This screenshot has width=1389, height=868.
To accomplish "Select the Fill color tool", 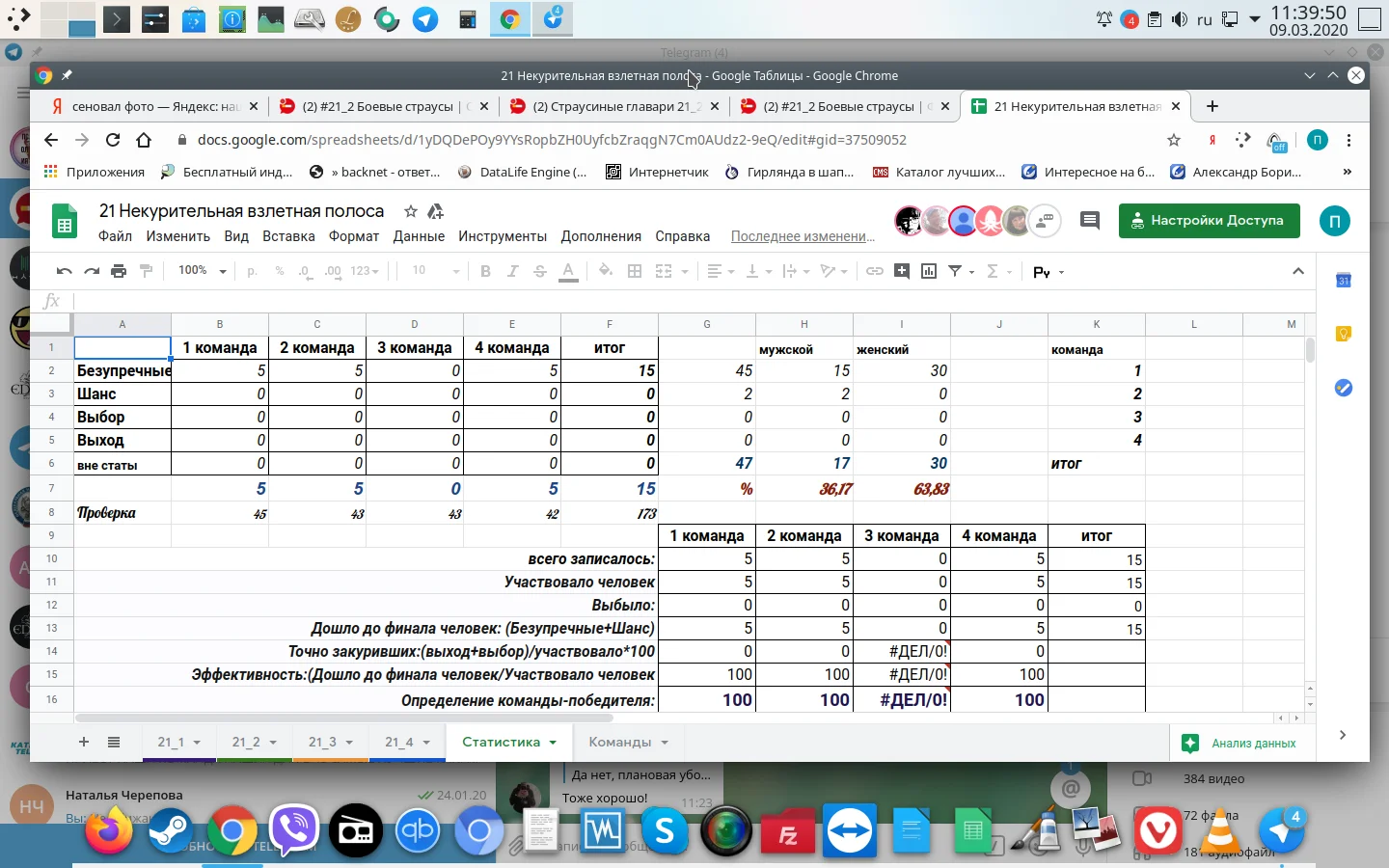I will click(x=605, y=271).
